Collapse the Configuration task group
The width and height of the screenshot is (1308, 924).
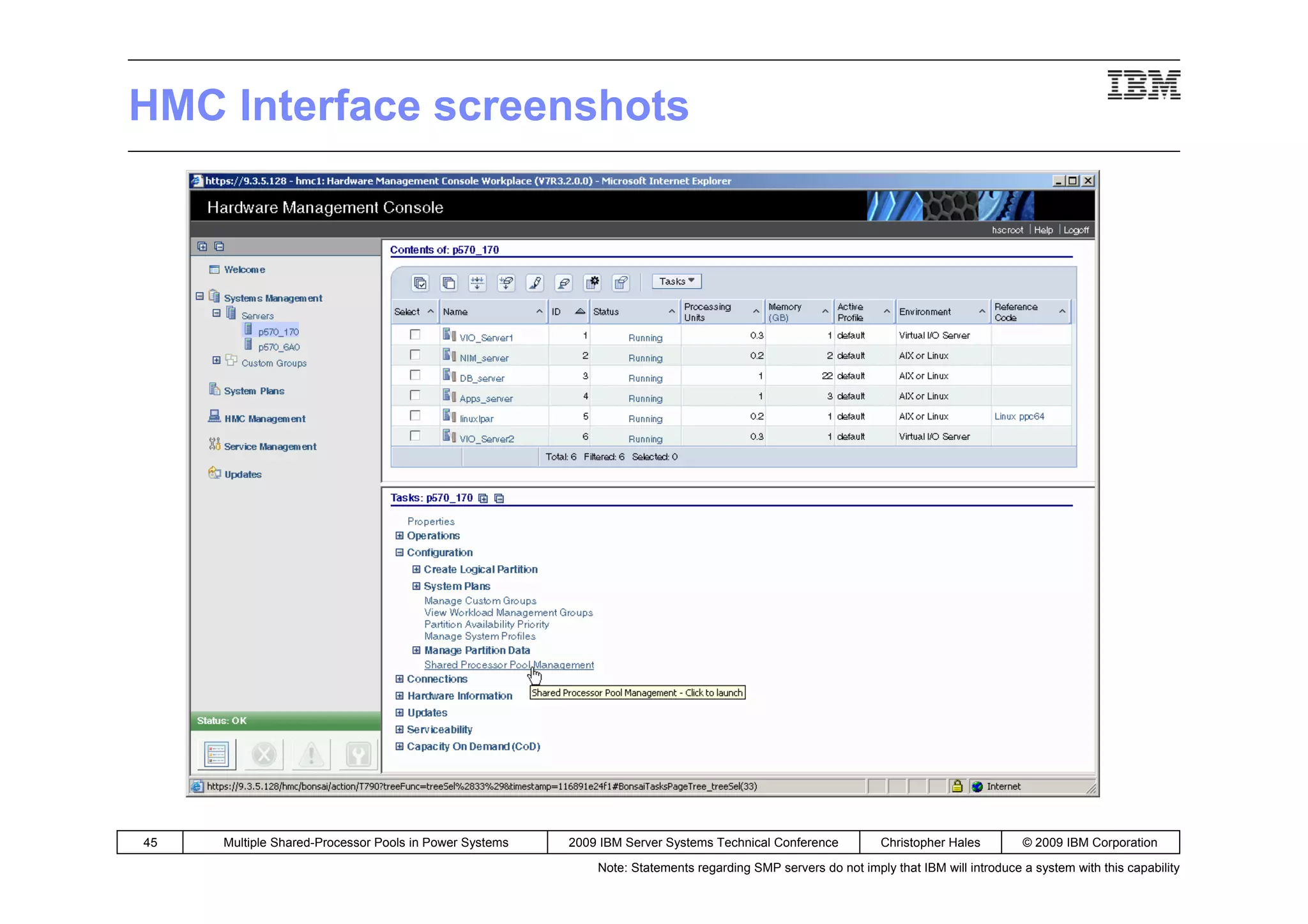click(399, 552)
